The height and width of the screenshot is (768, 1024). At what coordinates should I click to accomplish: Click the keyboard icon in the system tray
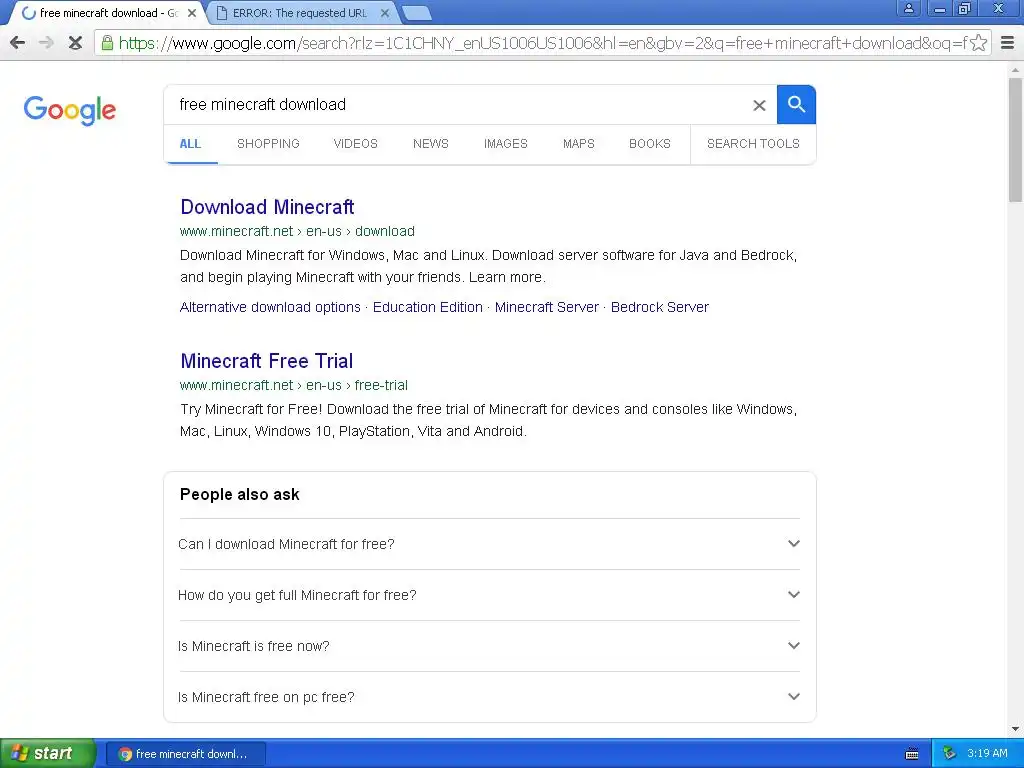912,754
